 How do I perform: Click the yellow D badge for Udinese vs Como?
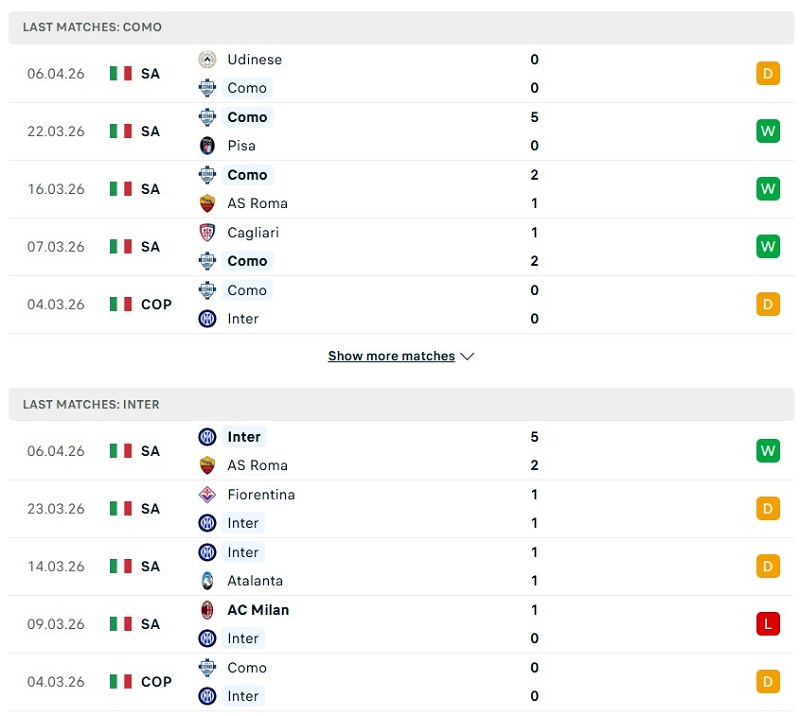768,73
